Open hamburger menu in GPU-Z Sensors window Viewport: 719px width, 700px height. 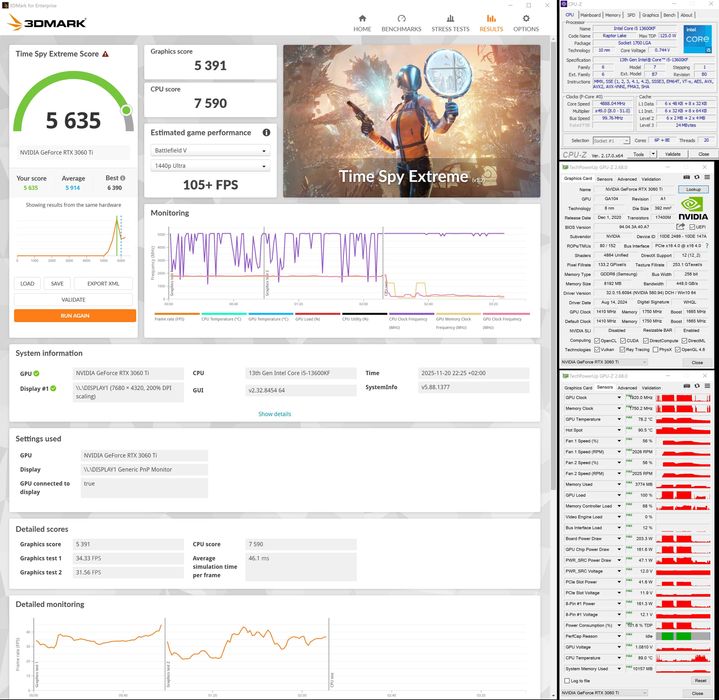click(x=707, y=386)
